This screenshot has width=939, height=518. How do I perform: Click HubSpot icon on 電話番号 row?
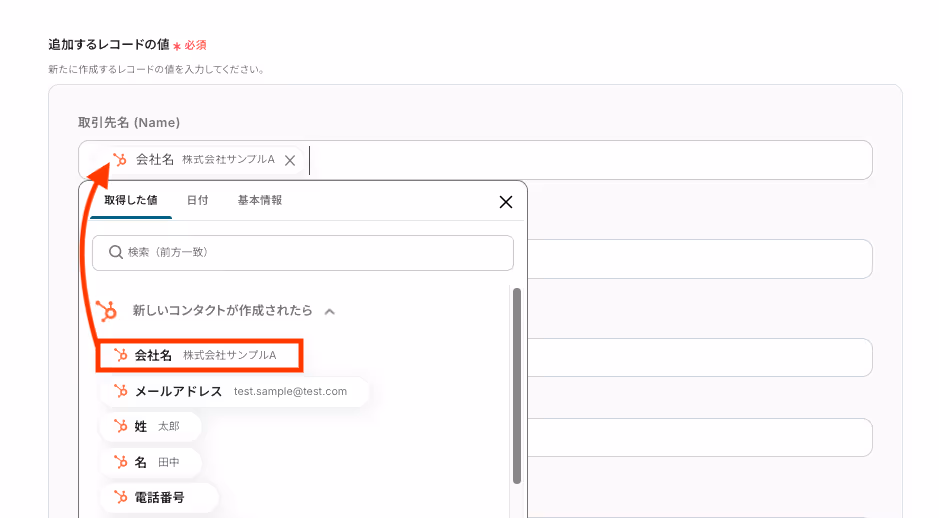pos(120,498)
